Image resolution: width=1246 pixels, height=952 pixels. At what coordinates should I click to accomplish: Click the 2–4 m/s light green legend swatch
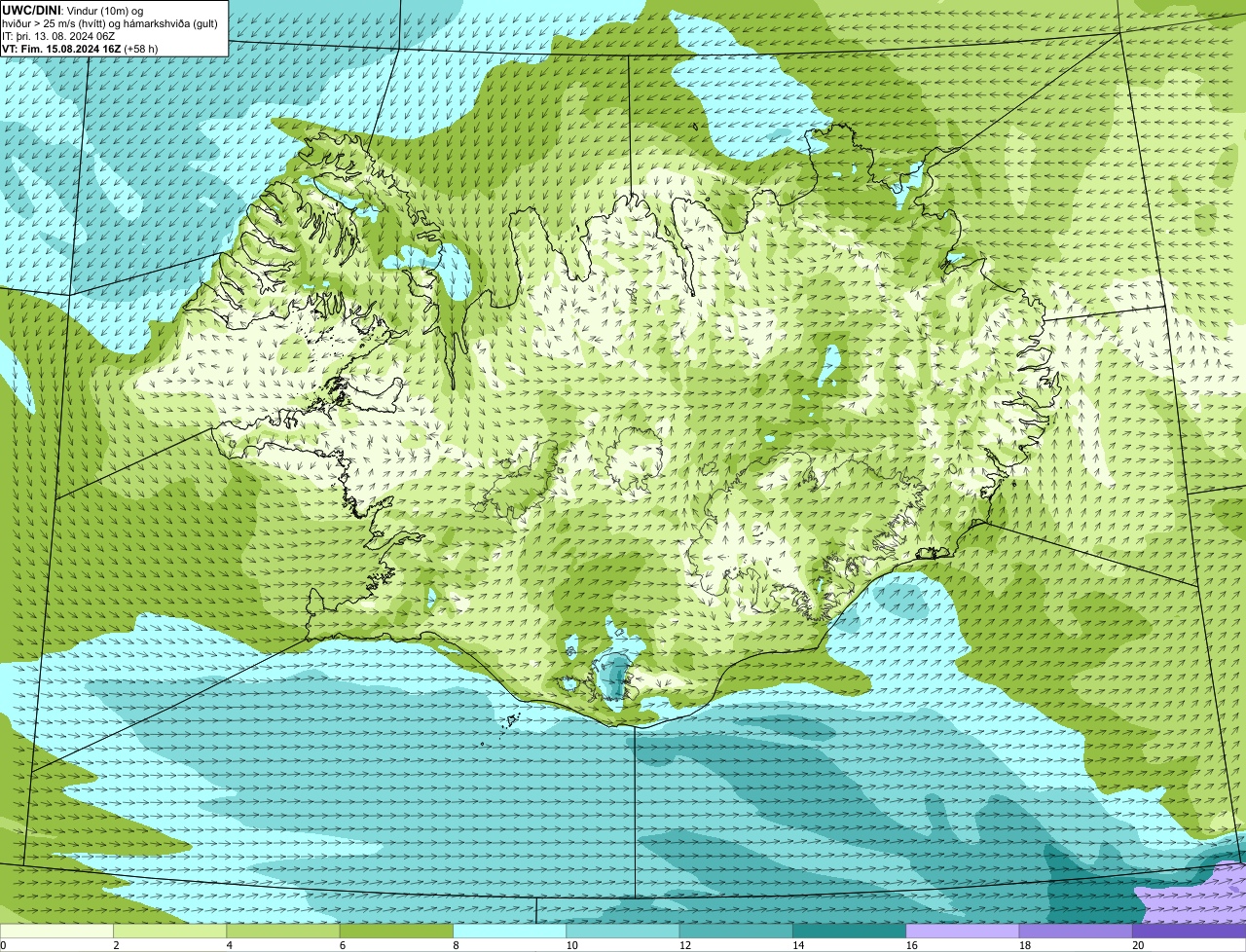click(169, 932)
